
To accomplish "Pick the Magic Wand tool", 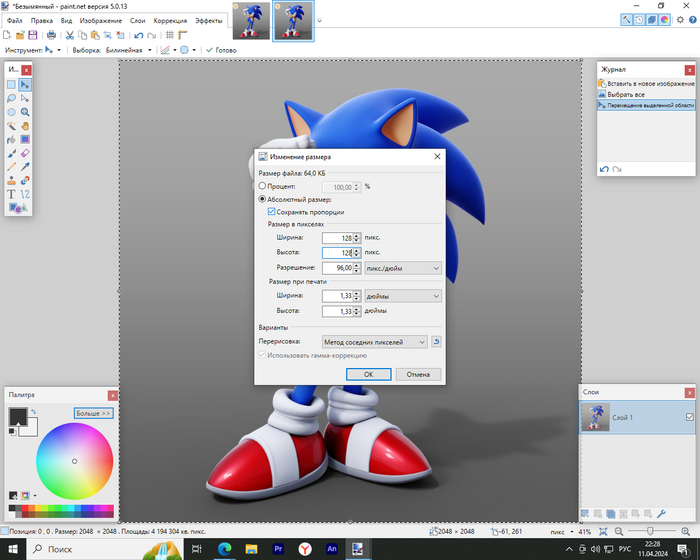I will pos(11,126).
